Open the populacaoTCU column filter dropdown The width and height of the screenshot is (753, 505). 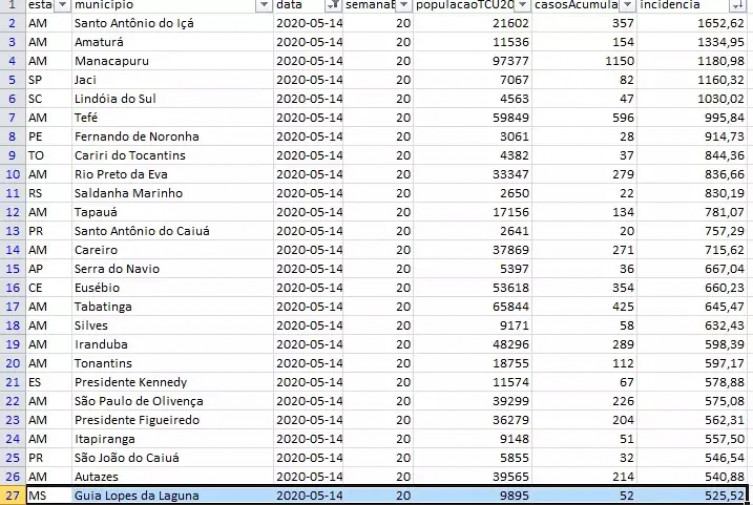point(522,5)
